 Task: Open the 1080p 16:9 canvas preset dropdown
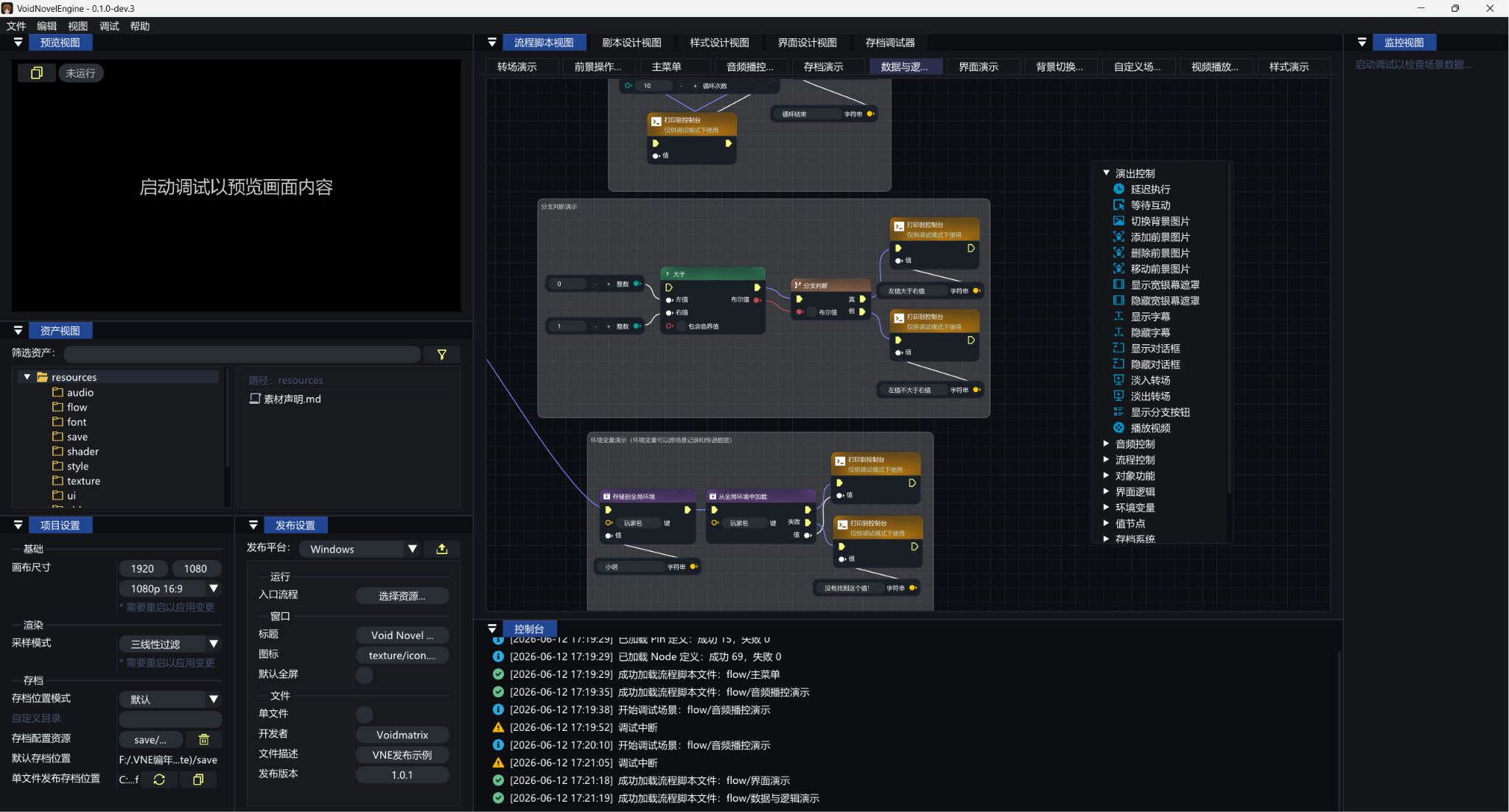point(170,589)
